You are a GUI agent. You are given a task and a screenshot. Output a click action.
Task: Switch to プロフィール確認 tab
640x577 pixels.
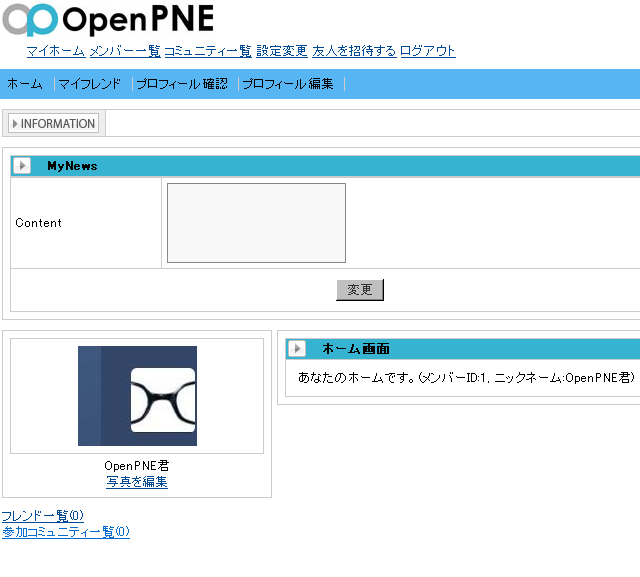tap(181, 84)
